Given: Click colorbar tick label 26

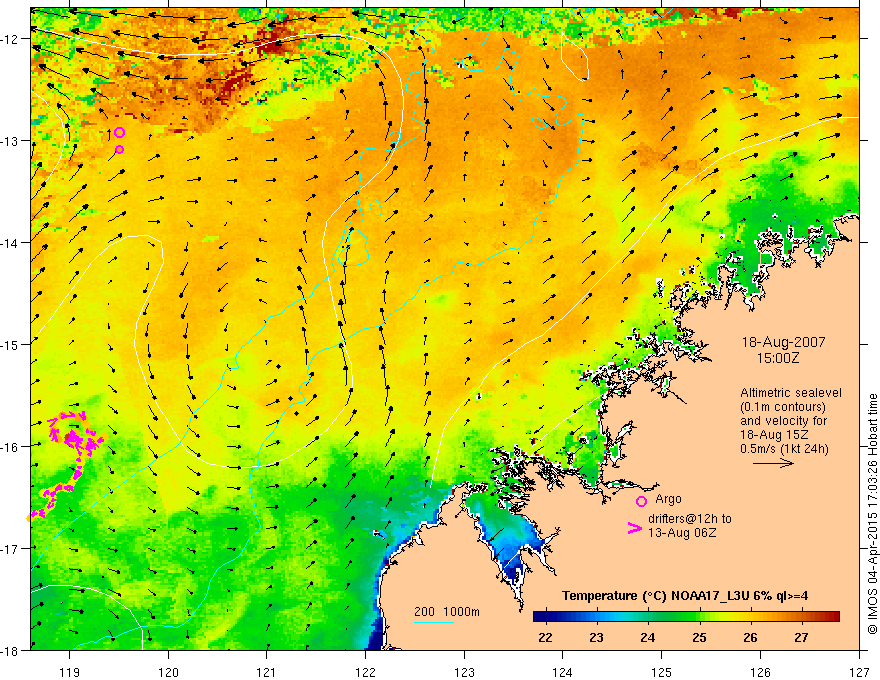Looking at the screenshot, I should click(750, 637).
